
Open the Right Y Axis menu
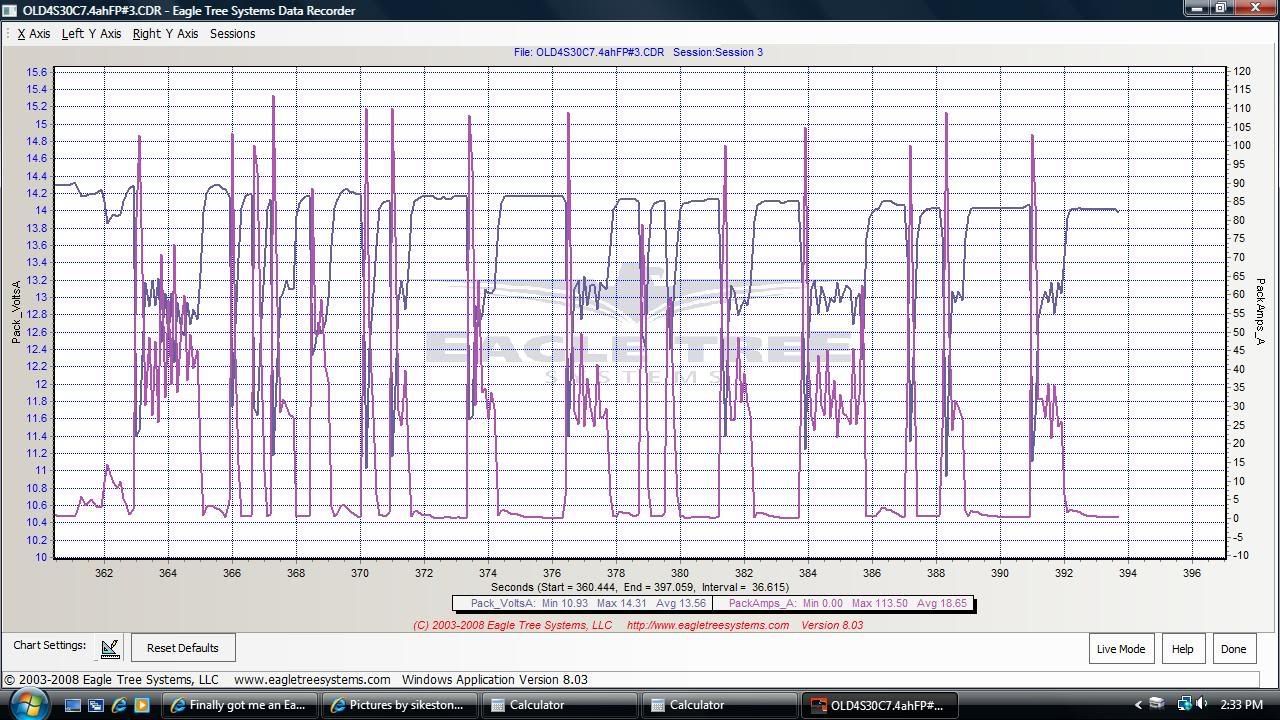(165, 34)
